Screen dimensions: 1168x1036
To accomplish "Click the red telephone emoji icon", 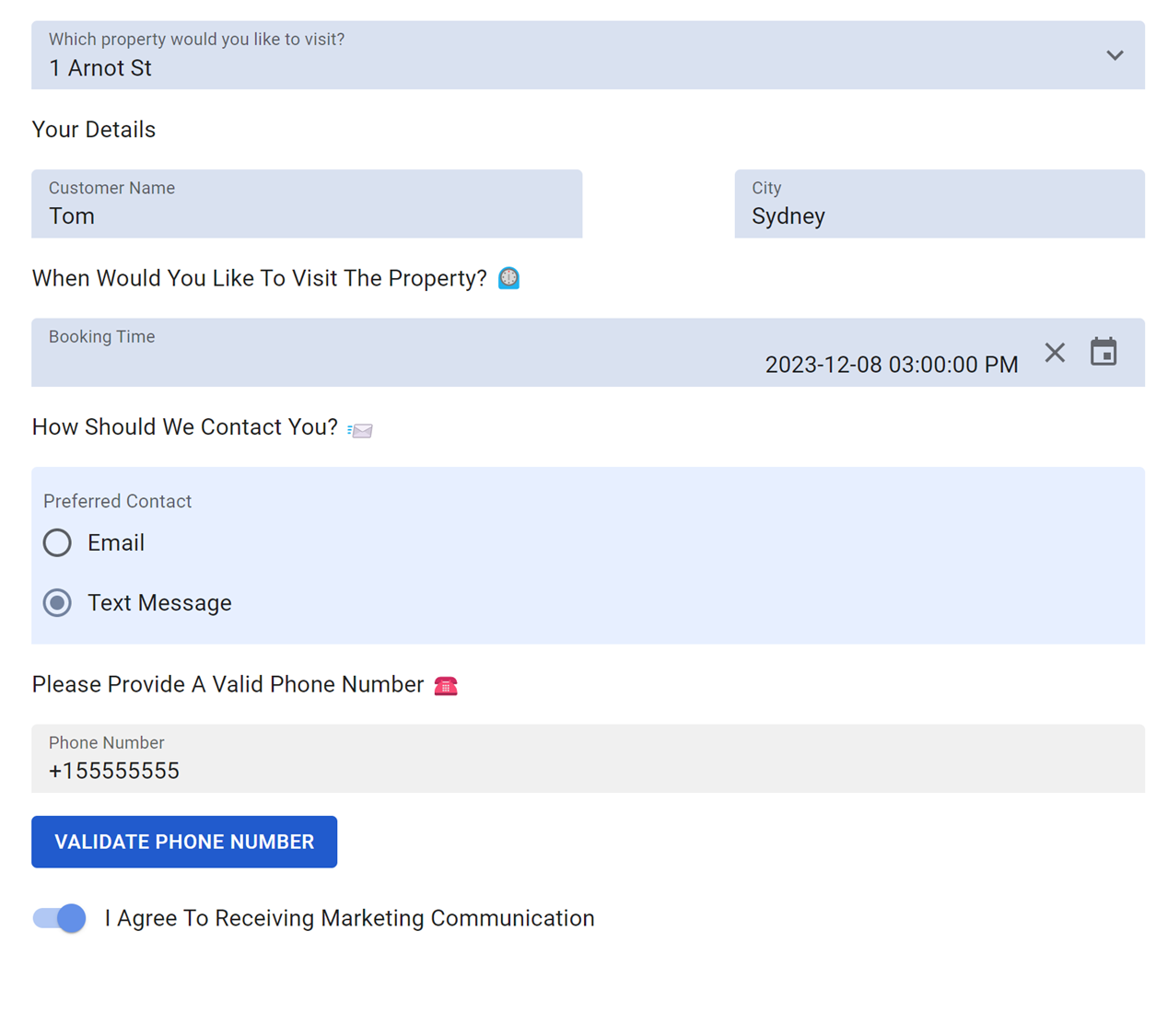I will click(x=446, y=685).
